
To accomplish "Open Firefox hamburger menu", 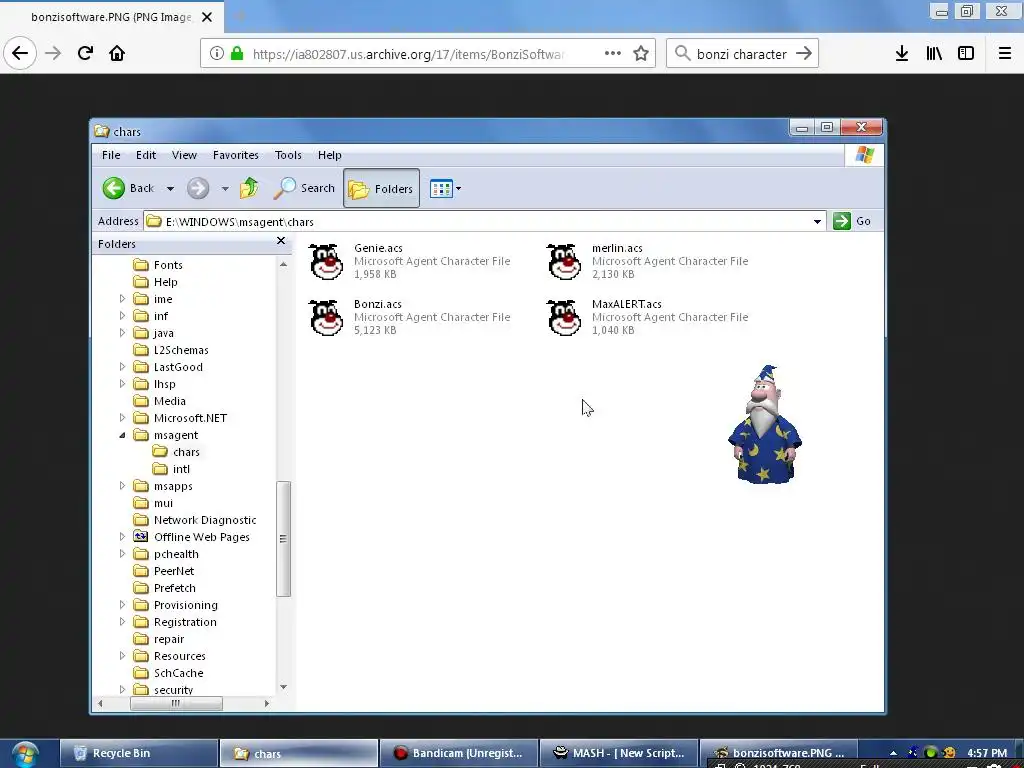I will (1004, 54).
